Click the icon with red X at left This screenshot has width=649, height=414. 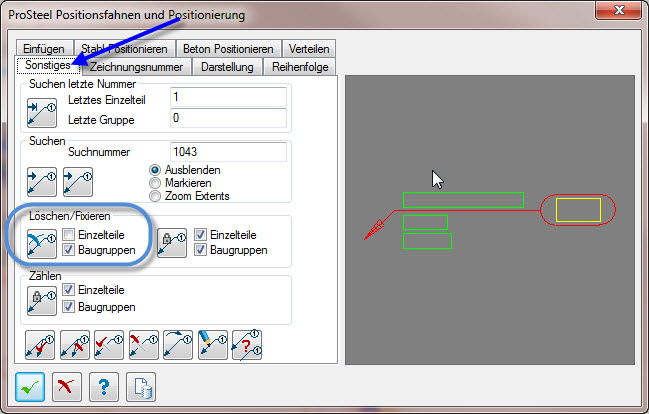tap(144, 345)
